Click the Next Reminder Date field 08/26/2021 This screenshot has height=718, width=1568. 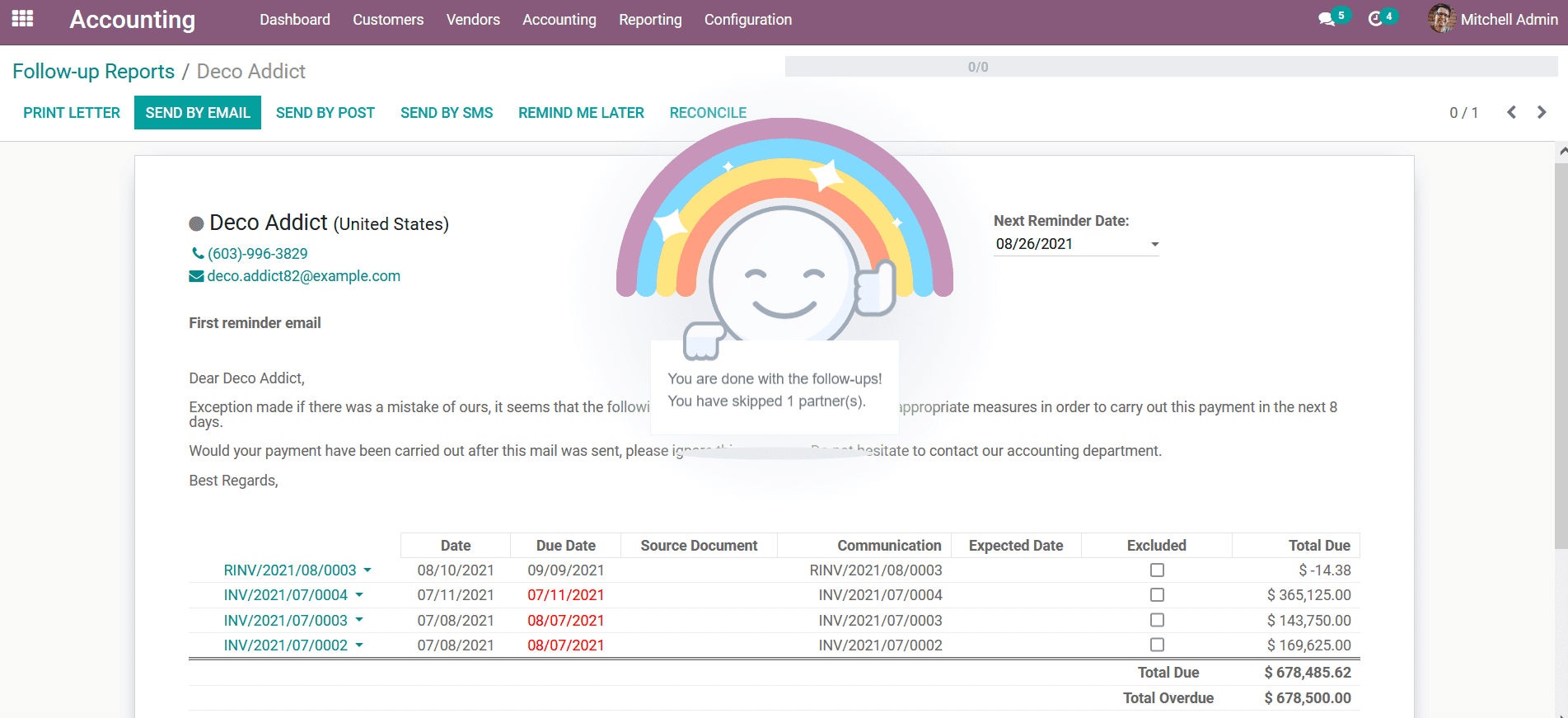tap(1075, 244)
